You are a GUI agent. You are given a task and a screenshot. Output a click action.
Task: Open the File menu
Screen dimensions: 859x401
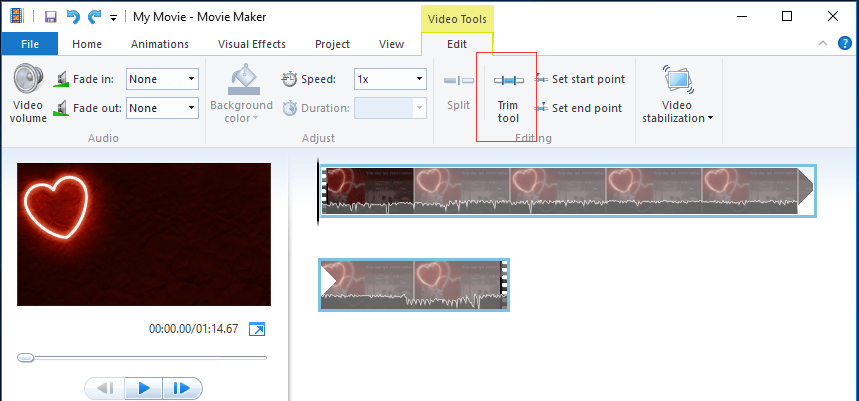coord(29,44)
